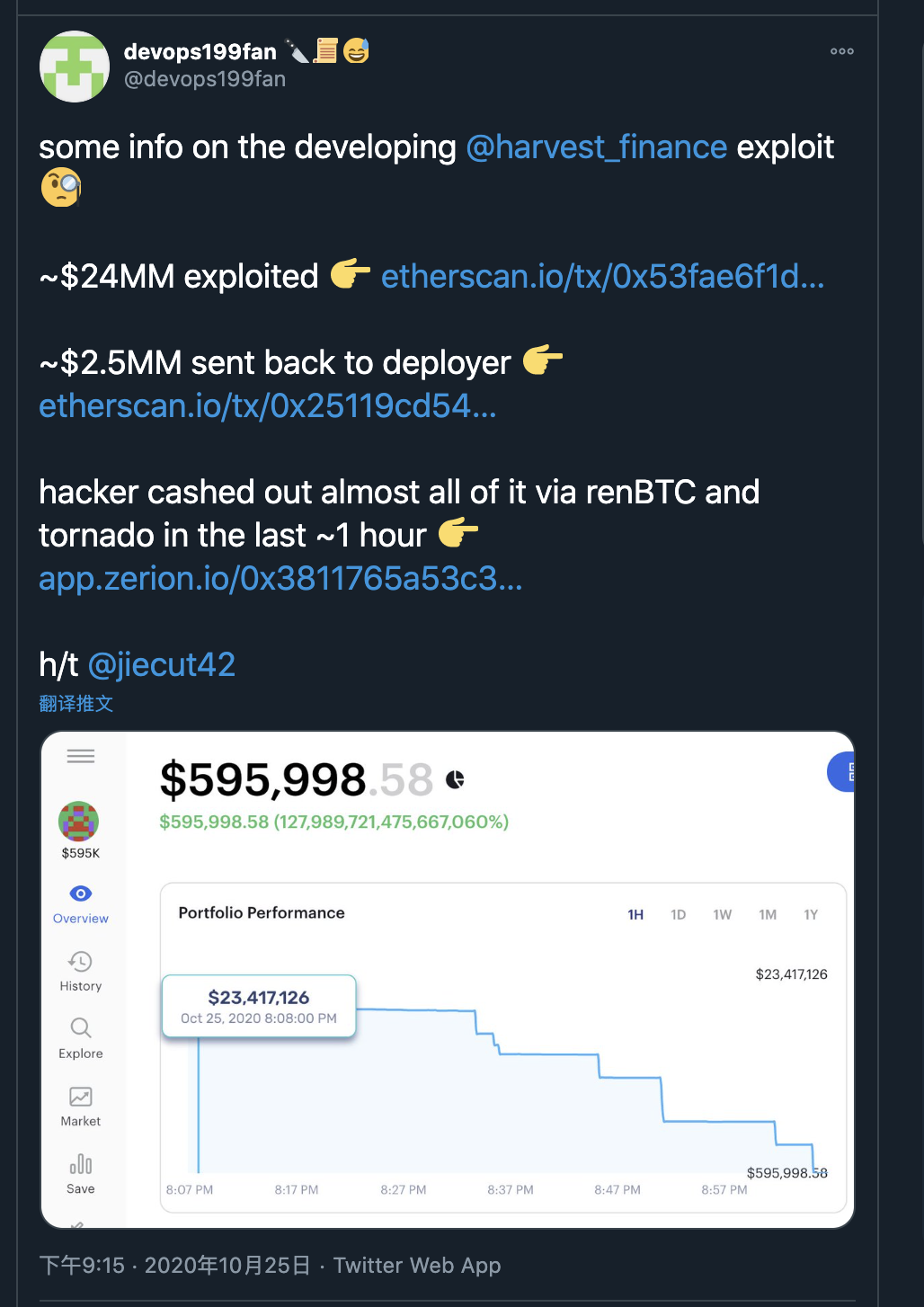Select the 1D time range tab
Image resolution: width=924 pixels, height=1307 pixels.
679,915
